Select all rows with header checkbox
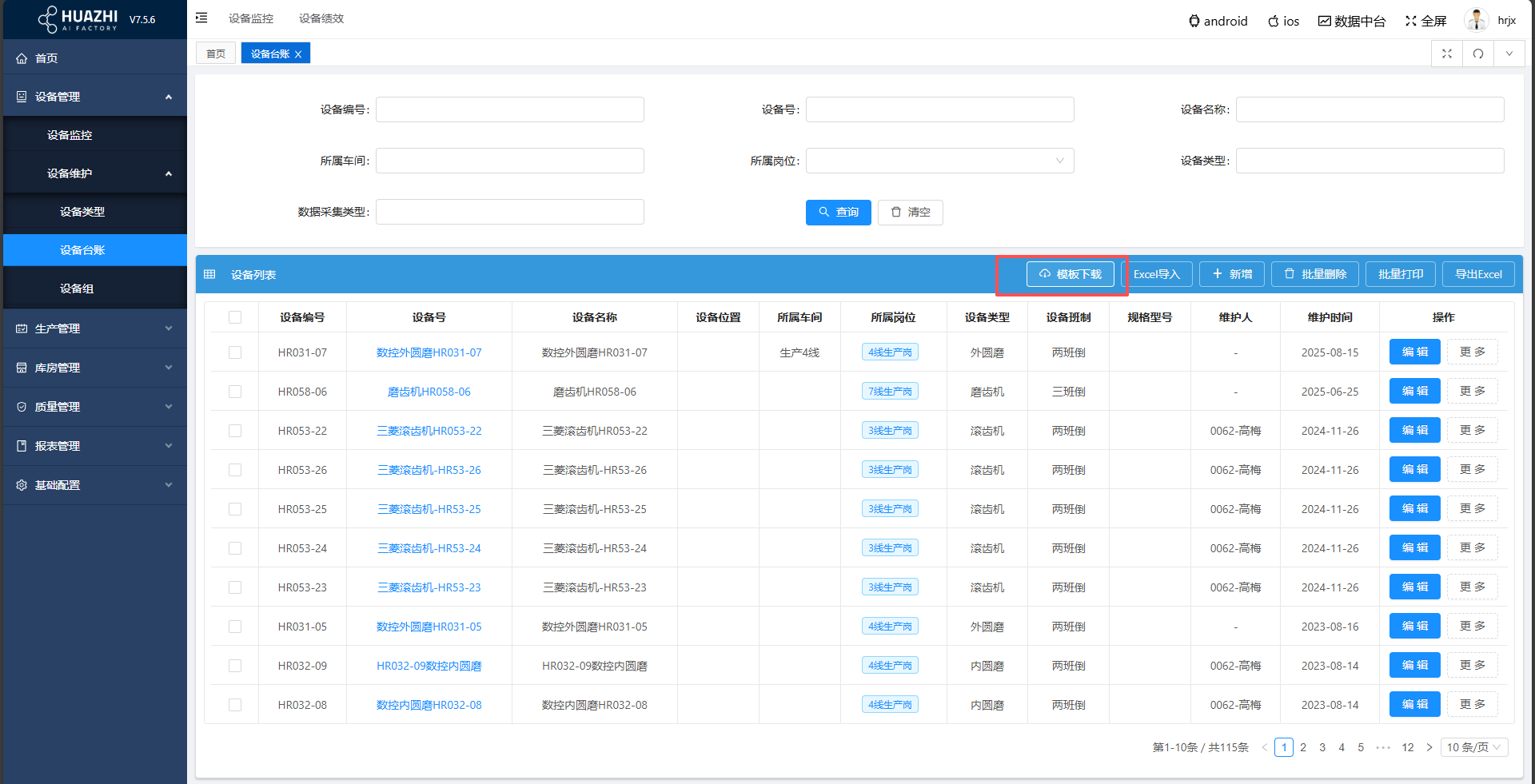The height and width of the screenshot is (784, 1535). (235, 317)
